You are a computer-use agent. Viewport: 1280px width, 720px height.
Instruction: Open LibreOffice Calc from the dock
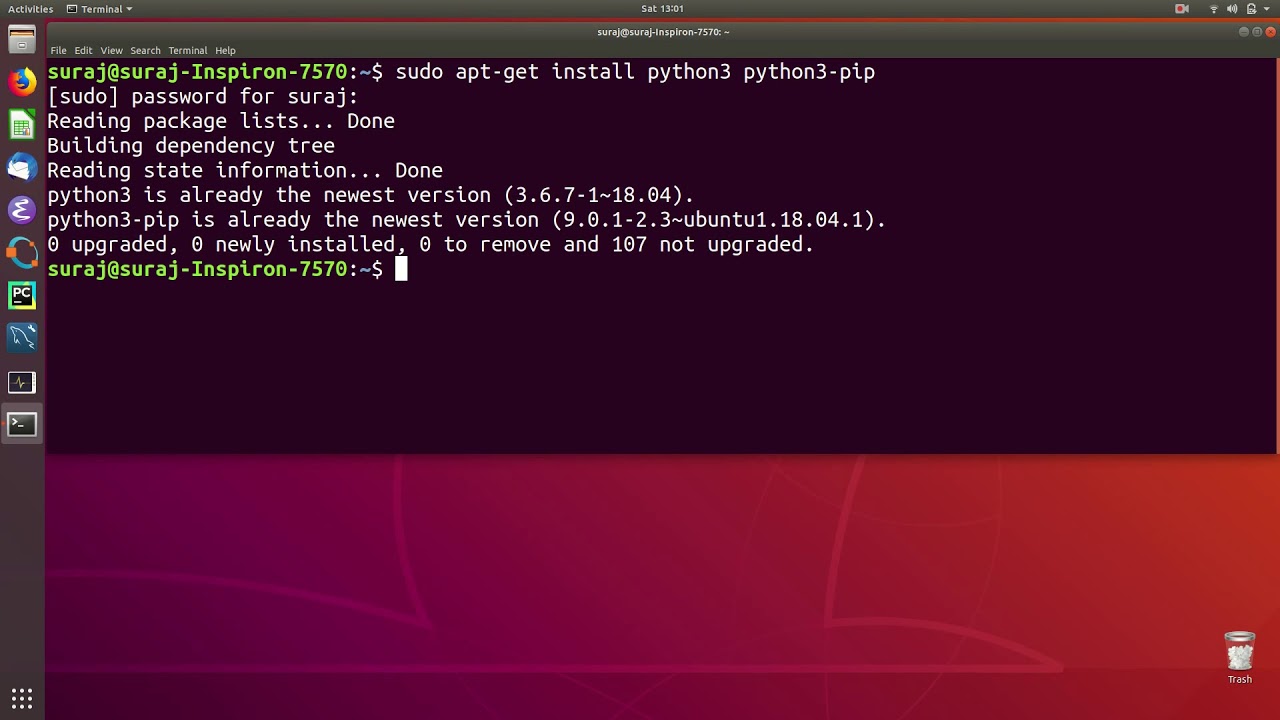tap(21, 125)
